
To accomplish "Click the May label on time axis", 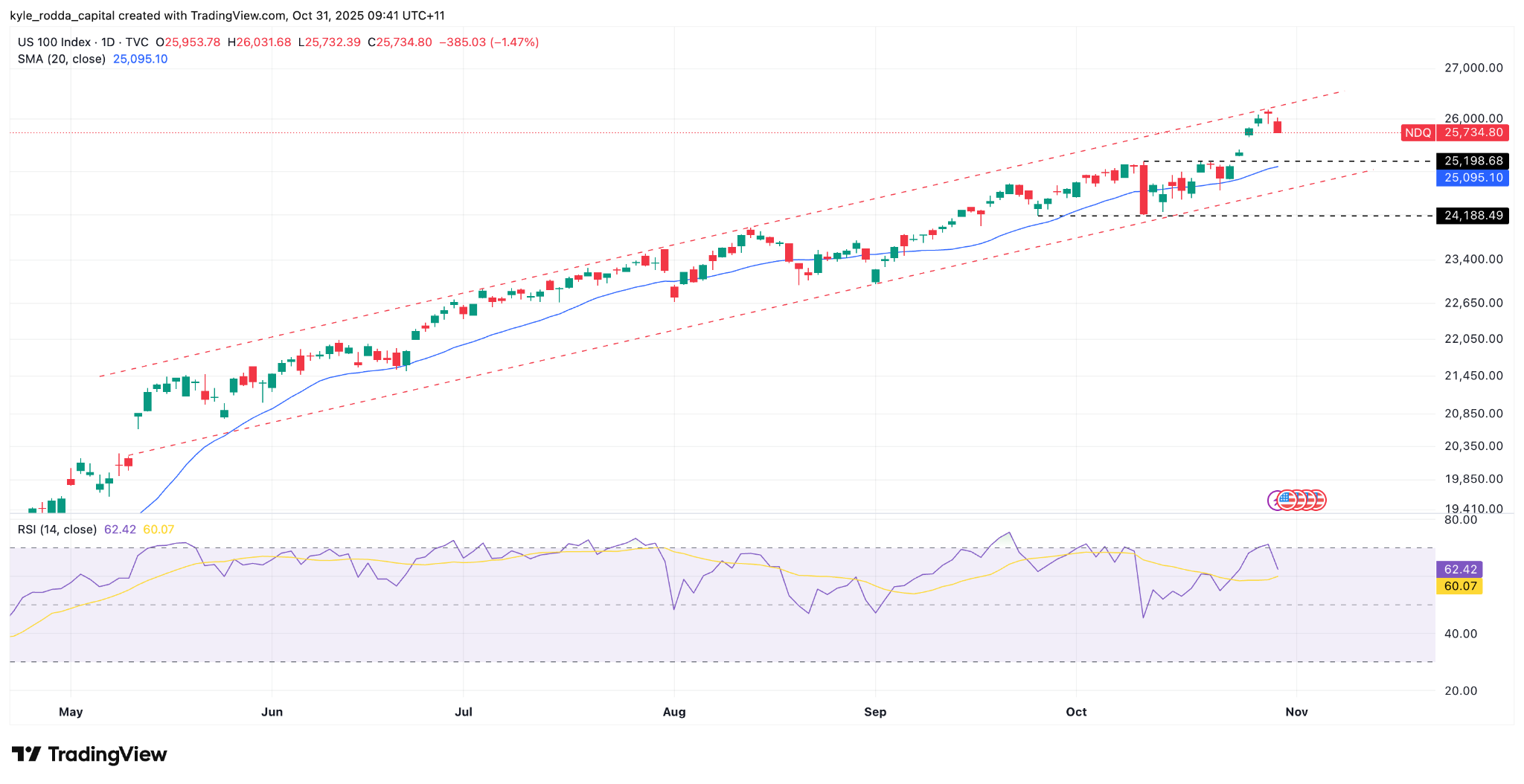I will [x=71, y=712].
